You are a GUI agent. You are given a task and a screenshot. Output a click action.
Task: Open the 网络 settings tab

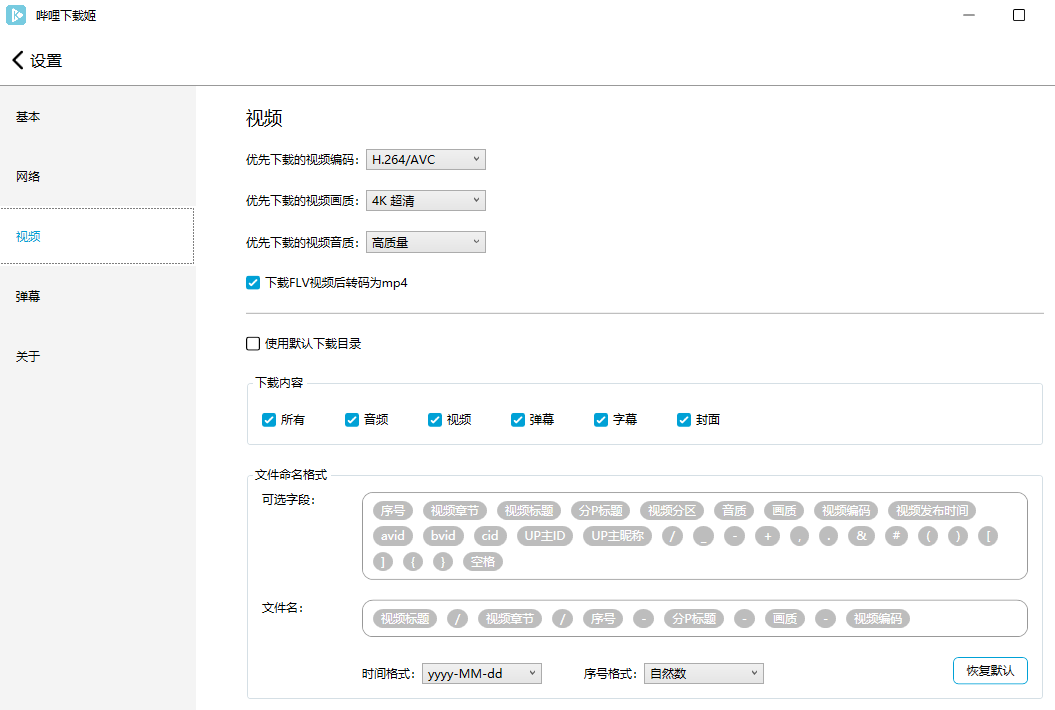point(28,177)
